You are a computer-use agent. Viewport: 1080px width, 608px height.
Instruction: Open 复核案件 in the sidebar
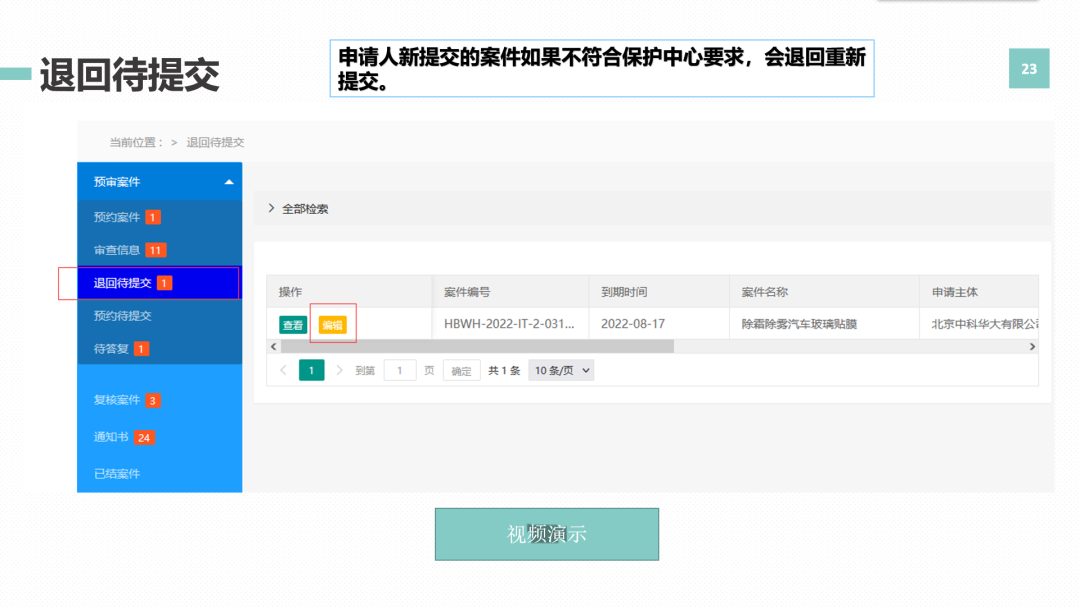(x=117, y=400)
